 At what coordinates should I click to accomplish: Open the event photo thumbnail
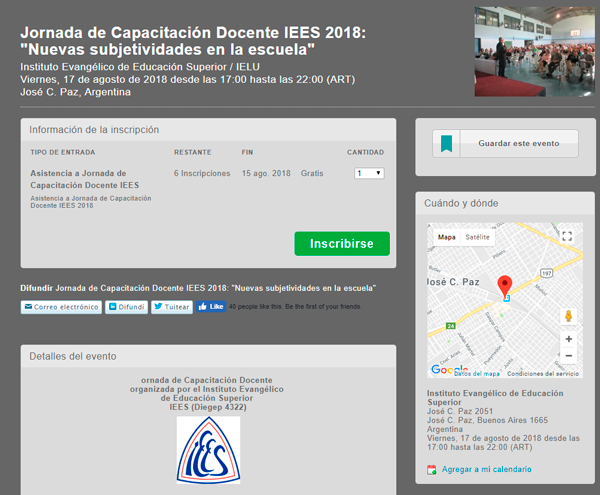point(535,51)
